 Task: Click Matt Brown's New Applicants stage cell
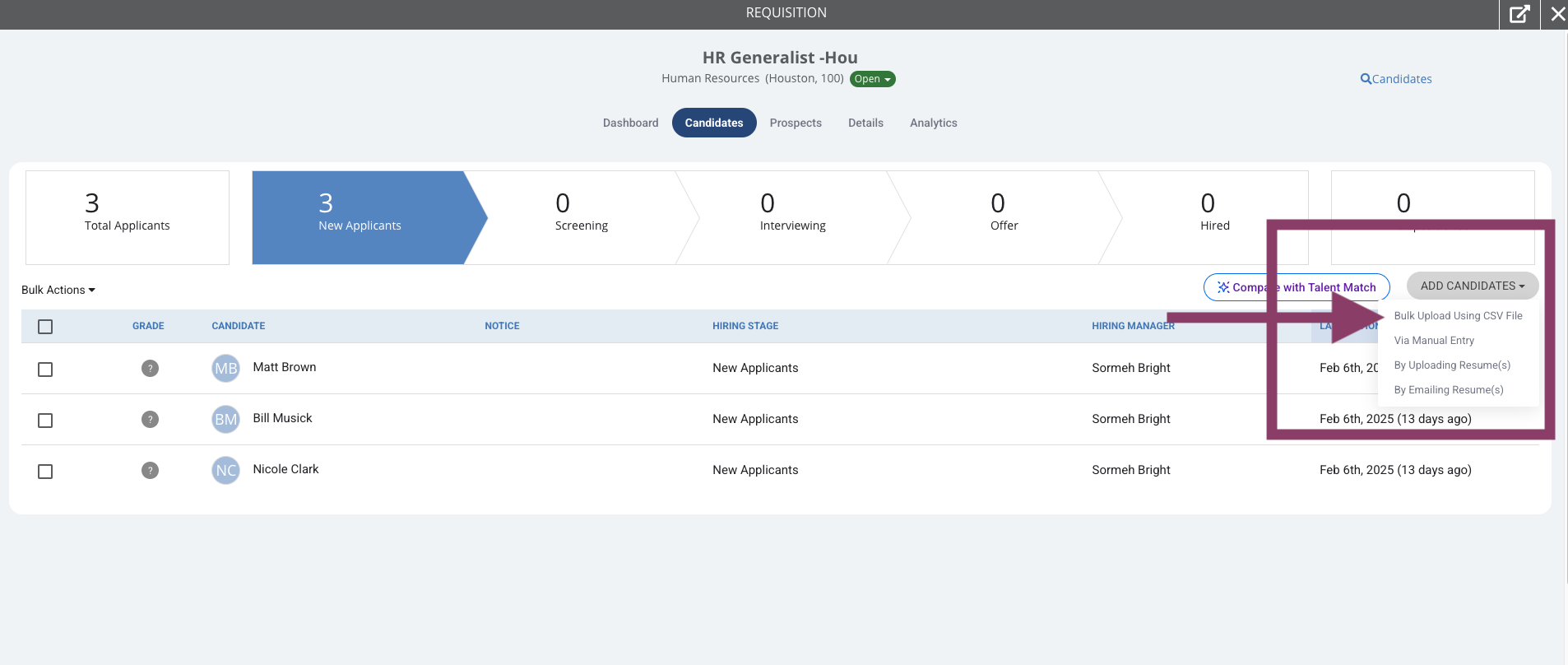tap(755, 368)
